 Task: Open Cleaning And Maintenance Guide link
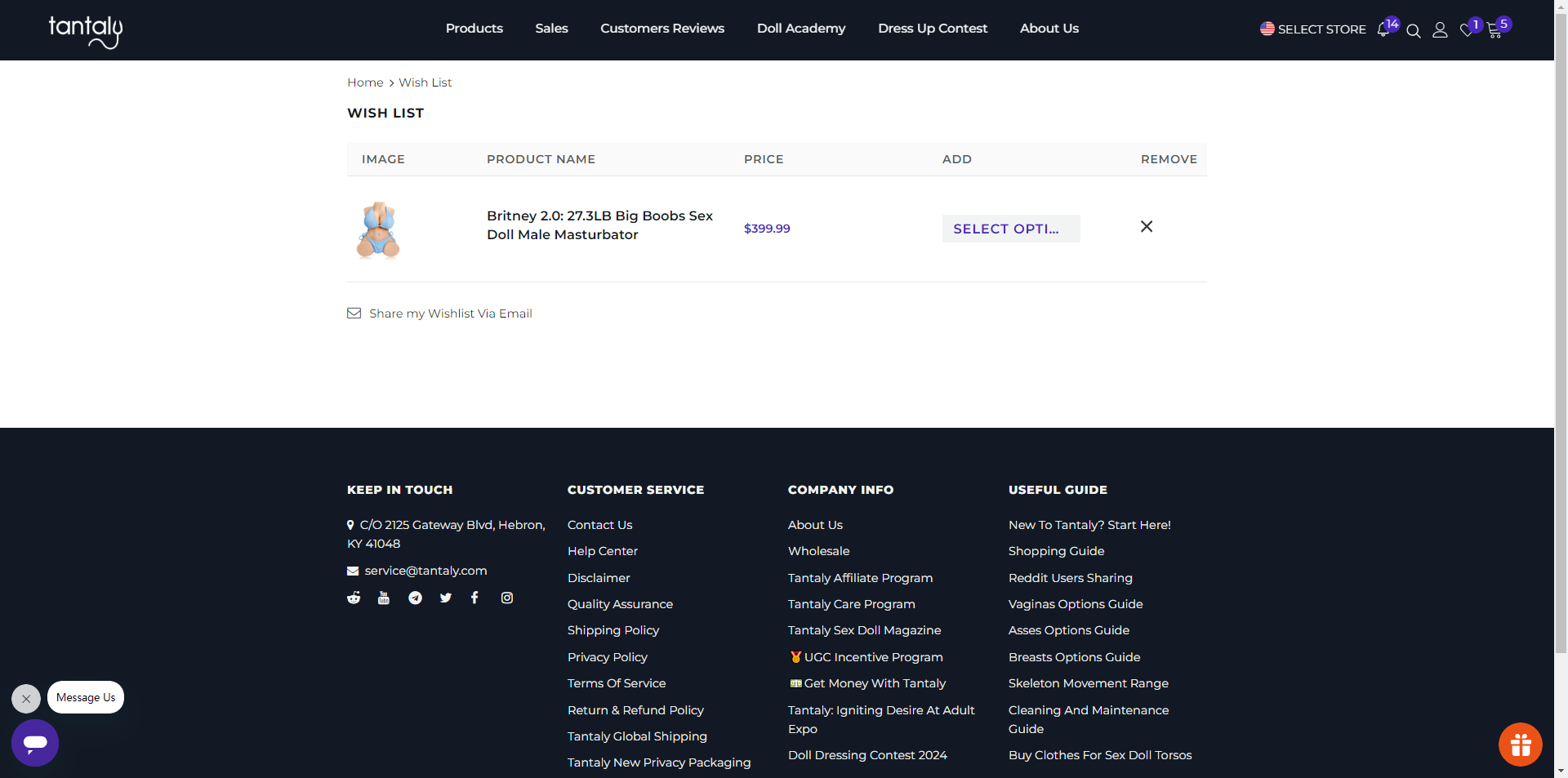tap(1089, 719)
